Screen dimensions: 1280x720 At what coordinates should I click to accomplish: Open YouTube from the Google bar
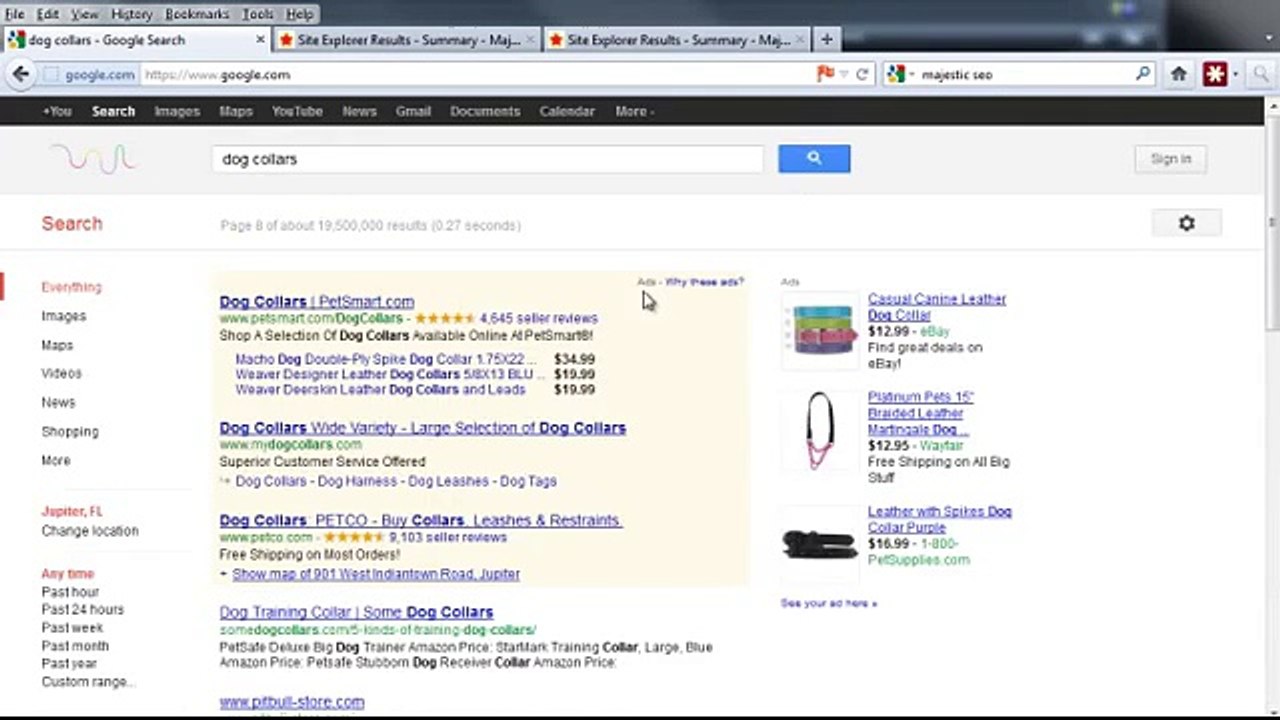(x=297, y=111)
